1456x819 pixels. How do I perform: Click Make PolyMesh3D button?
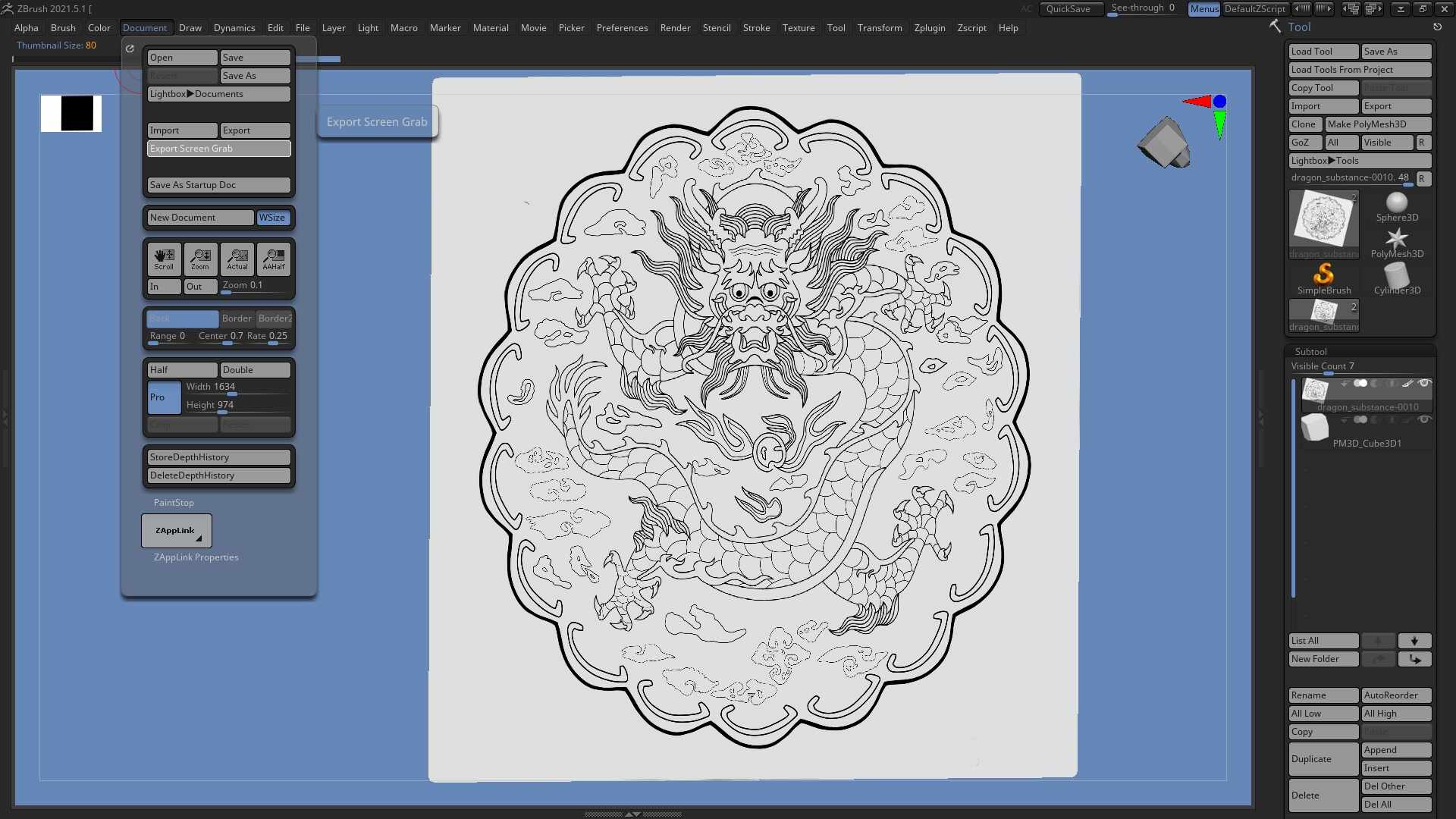point(1378,124)
